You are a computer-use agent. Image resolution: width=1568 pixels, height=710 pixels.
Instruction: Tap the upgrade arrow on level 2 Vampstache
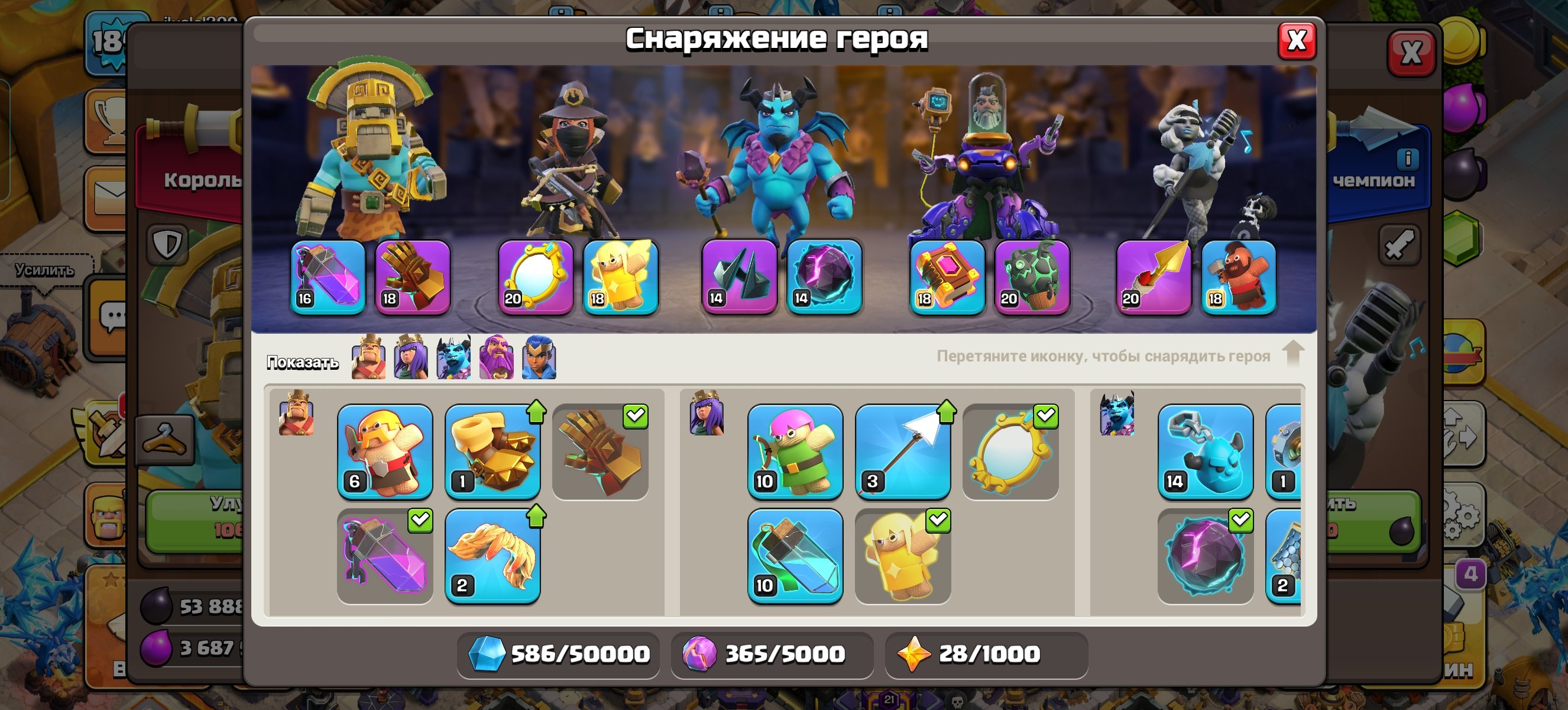click(x=536, y=516)
